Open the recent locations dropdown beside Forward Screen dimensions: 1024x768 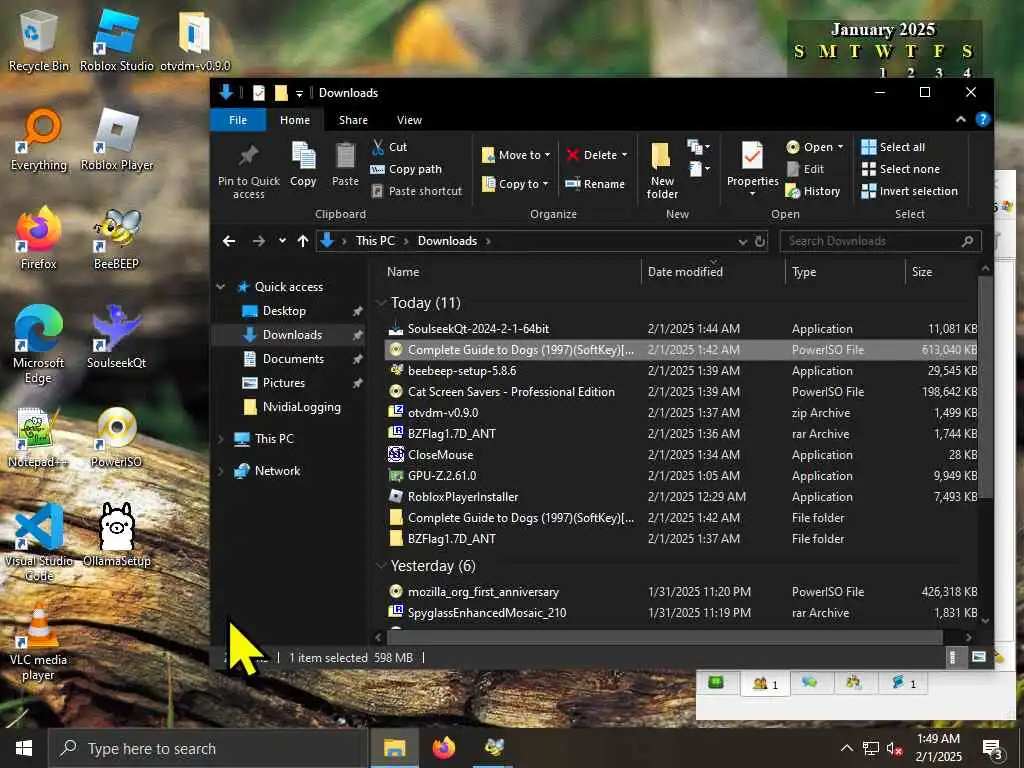[x=282, y=241]
